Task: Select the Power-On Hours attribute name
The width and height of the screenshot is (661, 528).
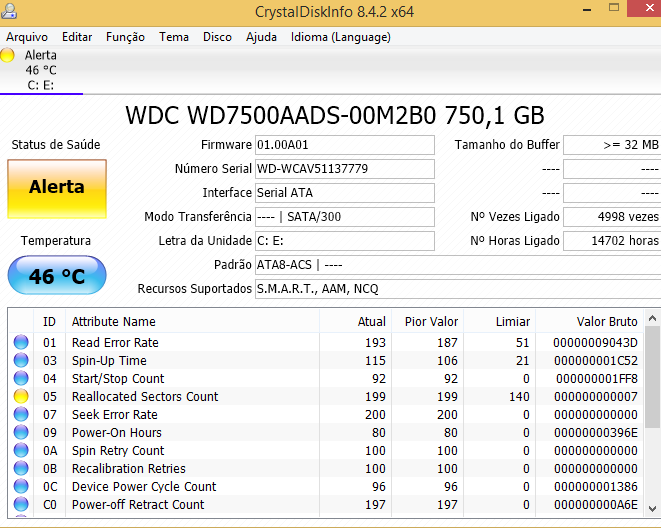Action: (x=117, y=433)
